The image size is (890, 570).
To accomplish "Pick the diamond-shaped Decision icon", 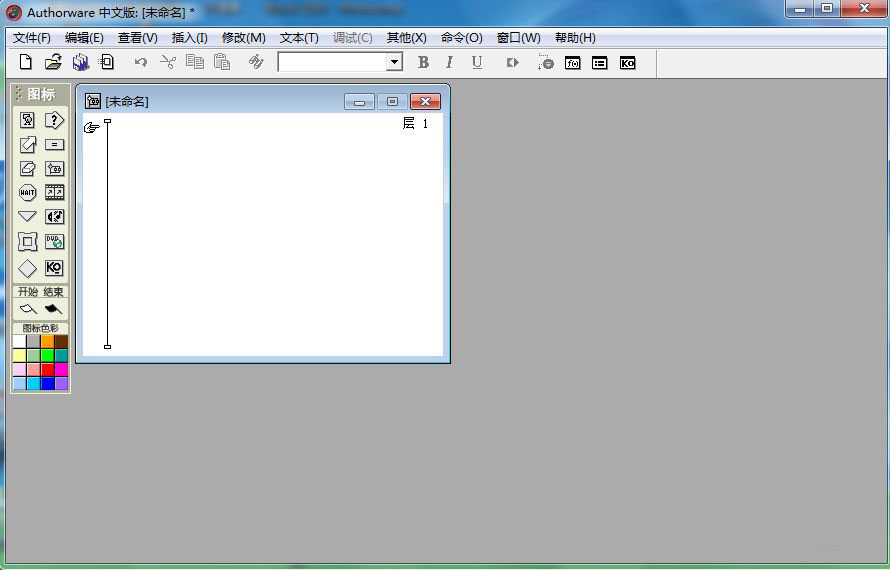I will point(28,268).
